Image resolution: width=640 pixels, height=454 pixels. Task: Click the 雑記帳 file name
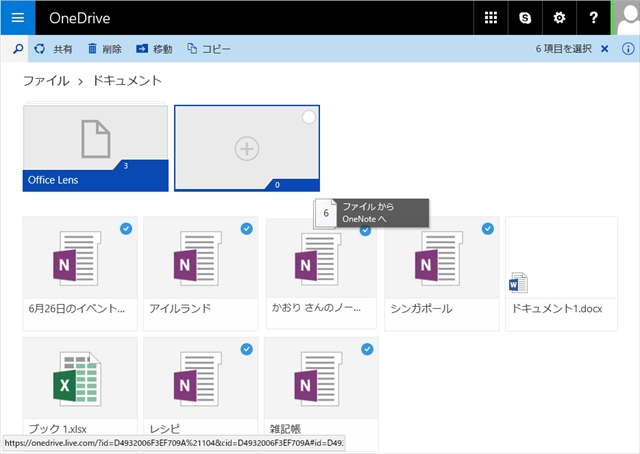coord(285,429)
